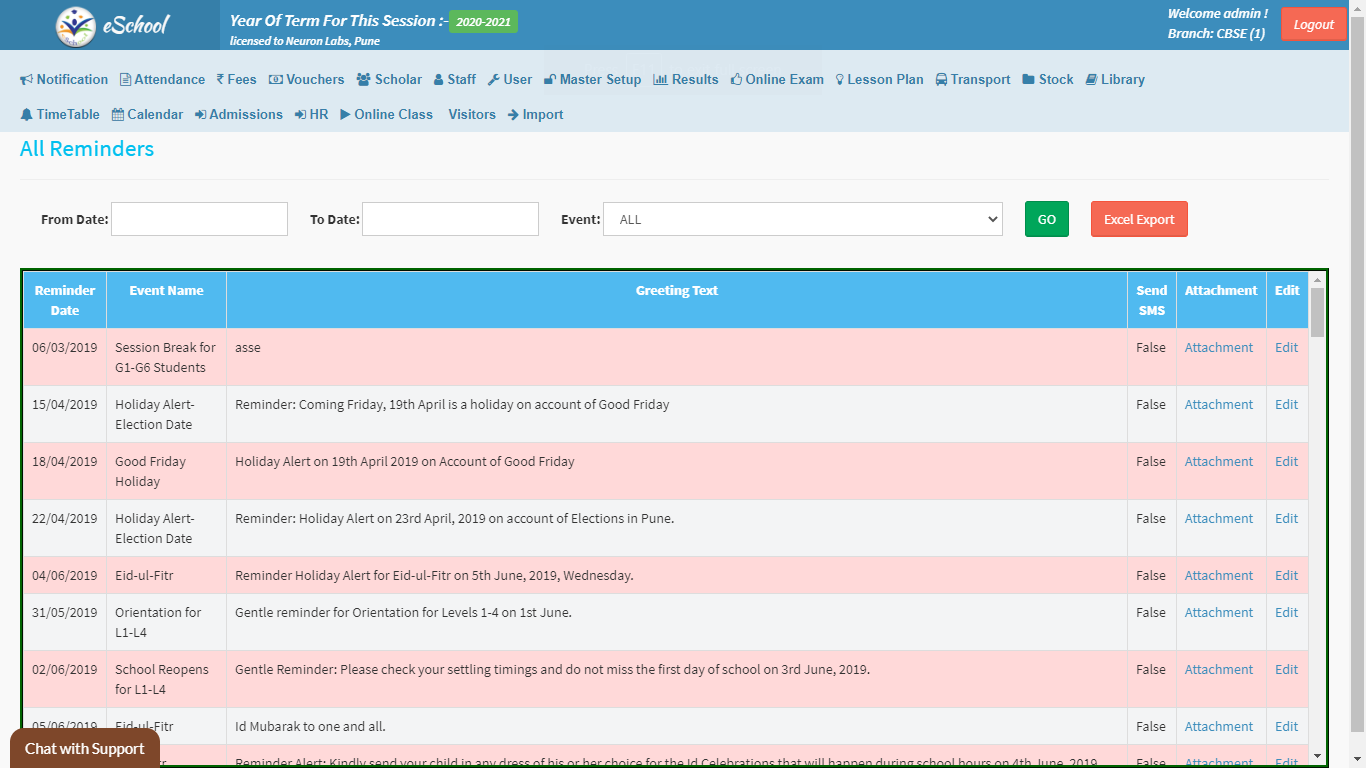Open the Calendar menu
The image size is (1366, 768).
tap(147, 115)
